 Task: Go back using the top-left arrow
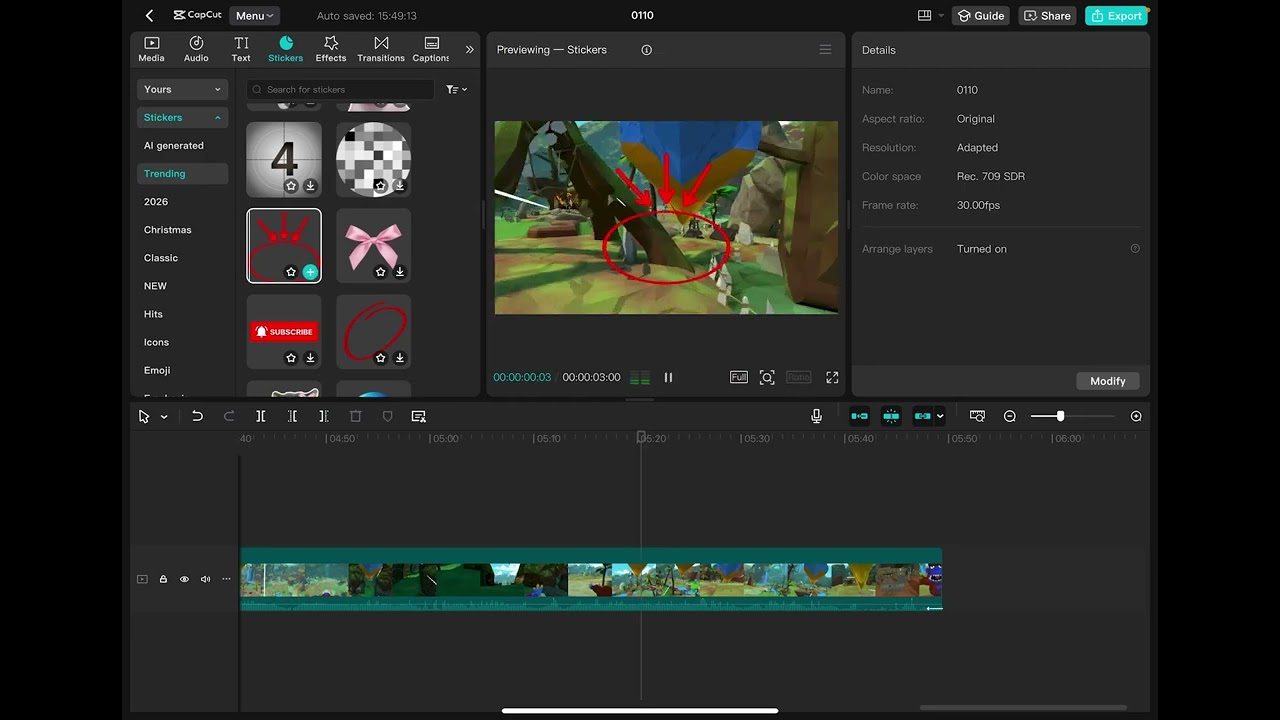click(149, 16)
